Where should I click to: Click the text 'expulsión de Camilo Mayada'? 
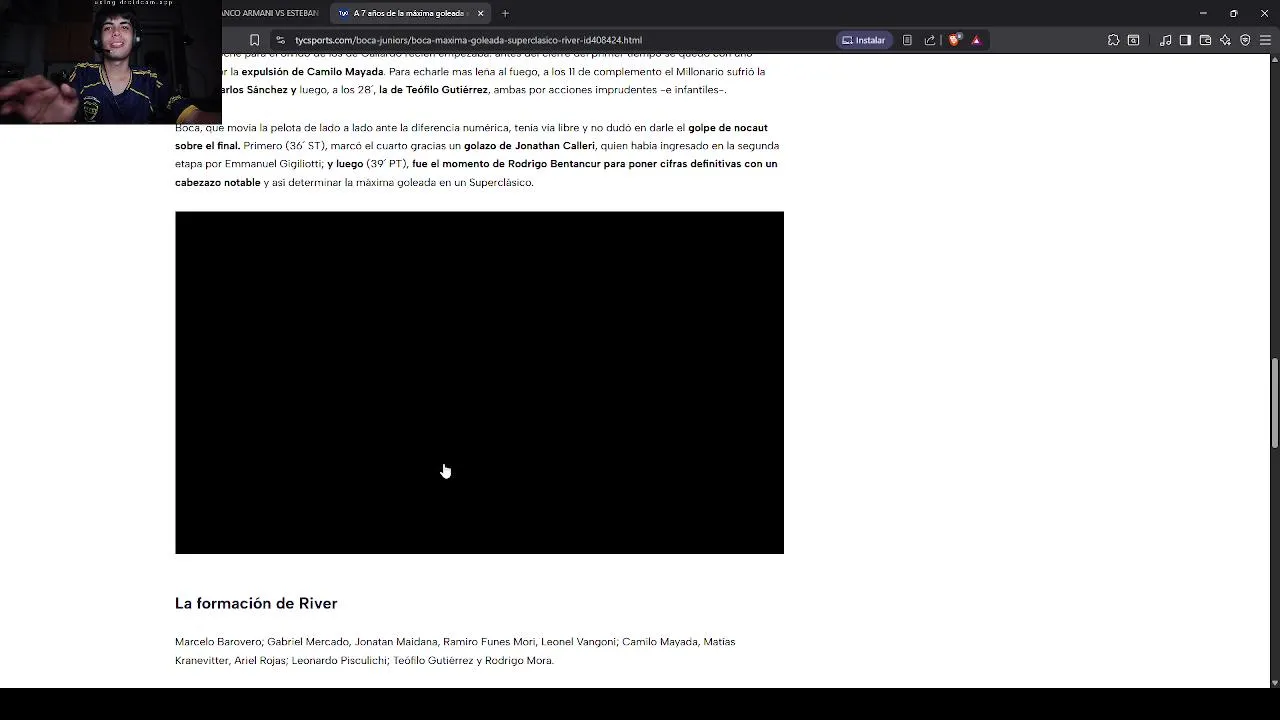click(x=312, y=72)
